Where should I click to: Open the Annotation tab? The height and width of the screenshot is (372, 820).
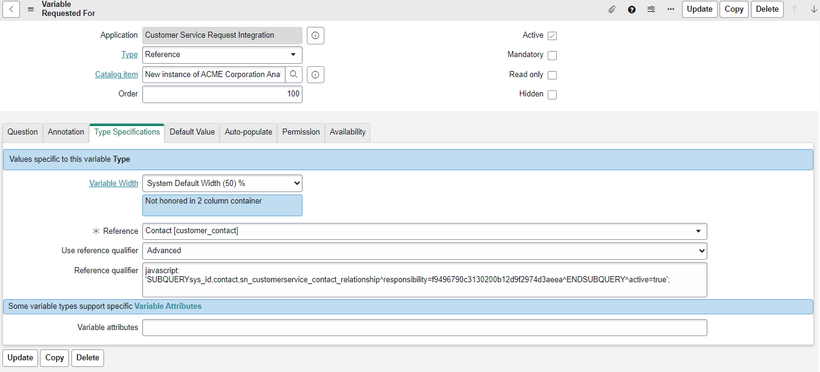[66, 132]
